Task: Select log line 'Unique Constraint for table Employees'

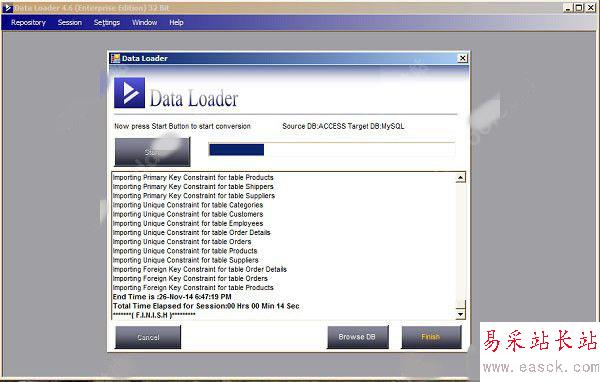Action: tap(188, 224)
